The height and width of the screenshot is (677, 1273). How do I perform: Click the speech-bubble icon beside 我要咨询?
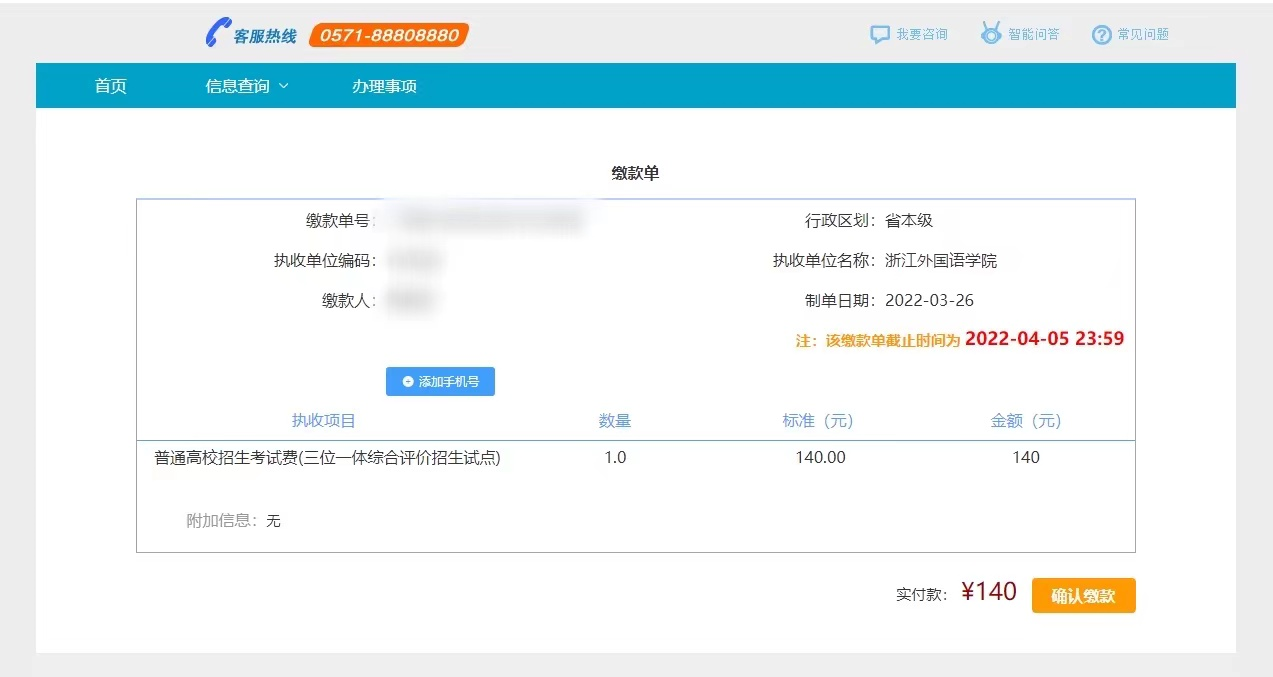[x=879, y=33]
